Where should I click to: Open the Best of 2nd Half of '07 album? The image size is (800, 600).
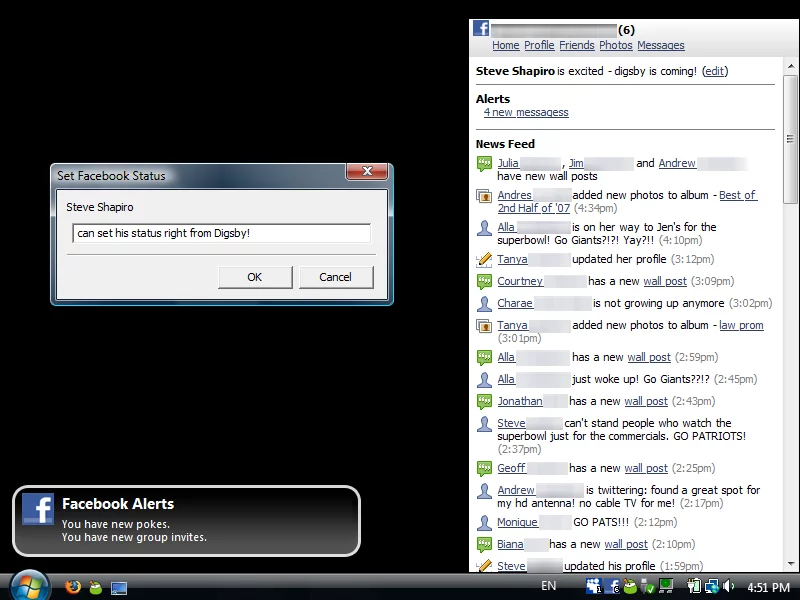[738, 195]
